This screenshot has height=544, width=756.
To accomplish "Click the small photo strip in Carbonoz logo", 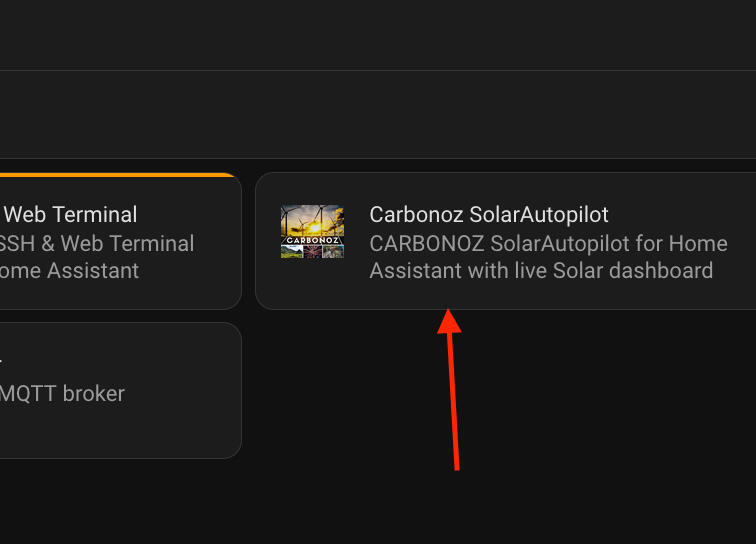I will tap(312, 252).
